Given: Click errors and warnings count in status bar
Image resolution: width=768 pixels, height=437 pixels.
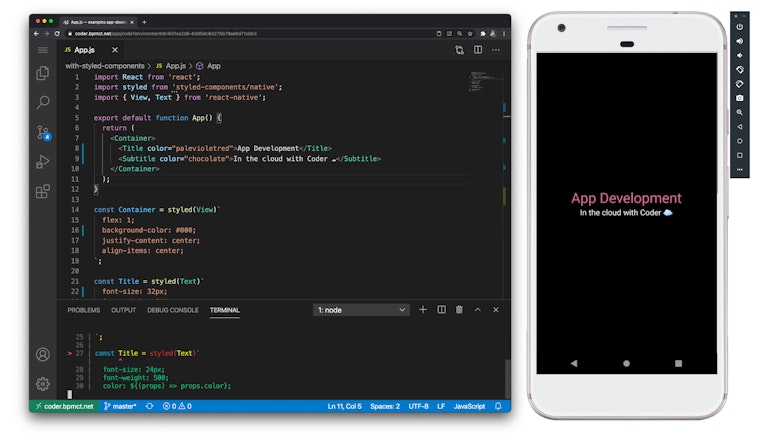Looking at the screenshot, I should (x=177, y=406).
